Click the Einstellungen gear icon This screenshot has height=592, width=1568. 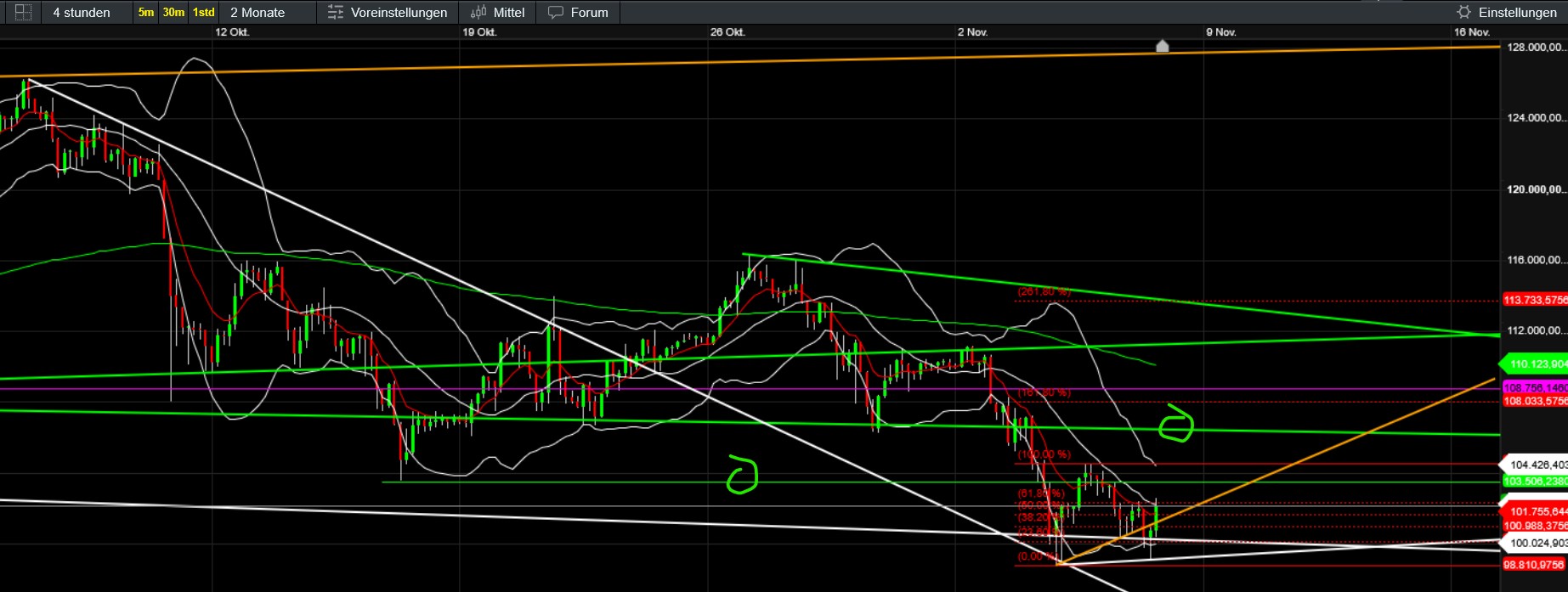tap(1463, 12)
